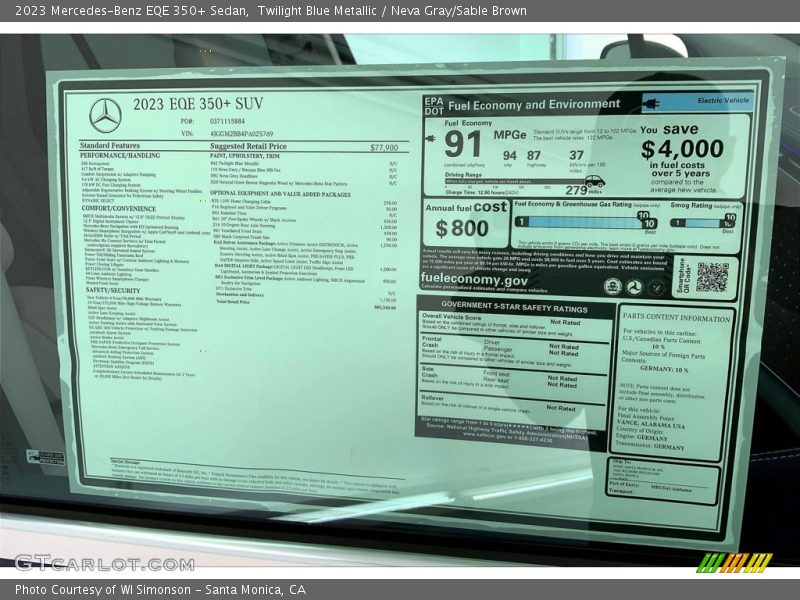Click the GOVERNMENT 5-STAR SAFETY RATINGS header
800x600 pixels.
click(x=514, y=307)
